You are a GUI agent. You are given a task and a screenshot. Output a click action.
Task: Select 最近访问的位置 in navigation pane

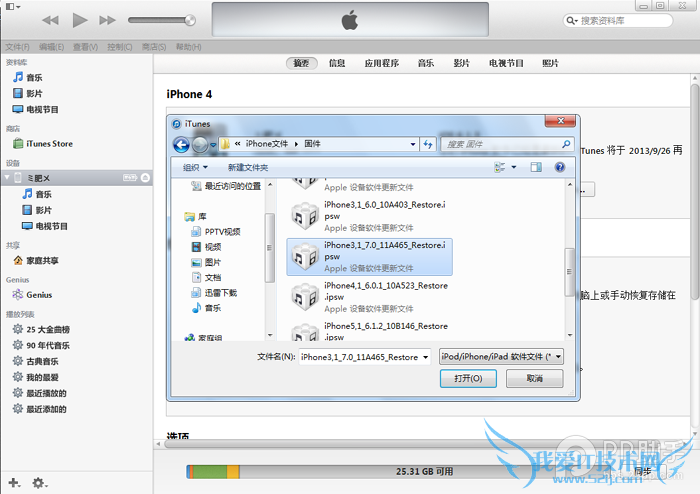point(226,186)
